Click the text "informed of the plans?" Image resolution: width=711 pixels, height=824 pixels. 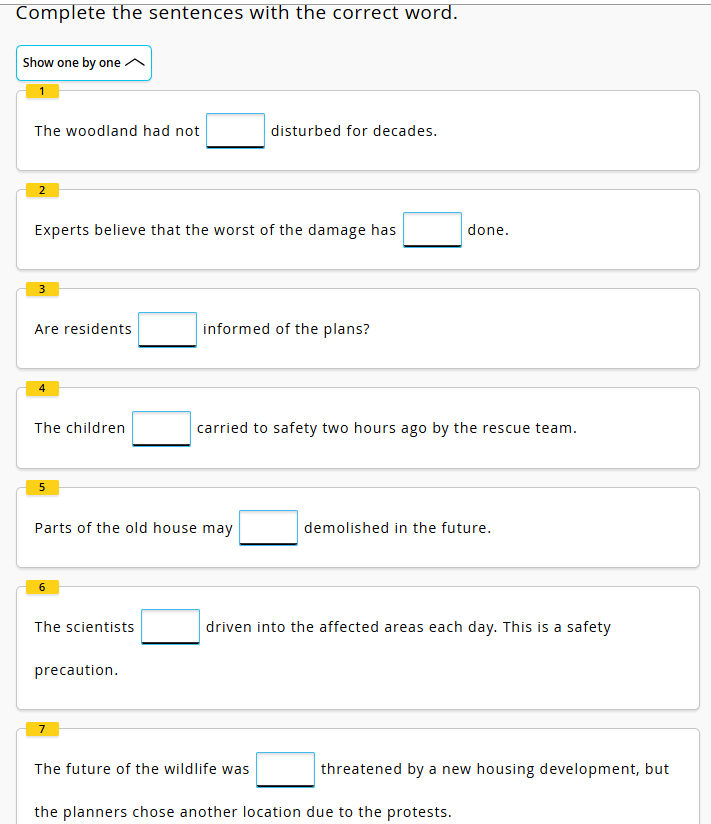tap(286, 329)
